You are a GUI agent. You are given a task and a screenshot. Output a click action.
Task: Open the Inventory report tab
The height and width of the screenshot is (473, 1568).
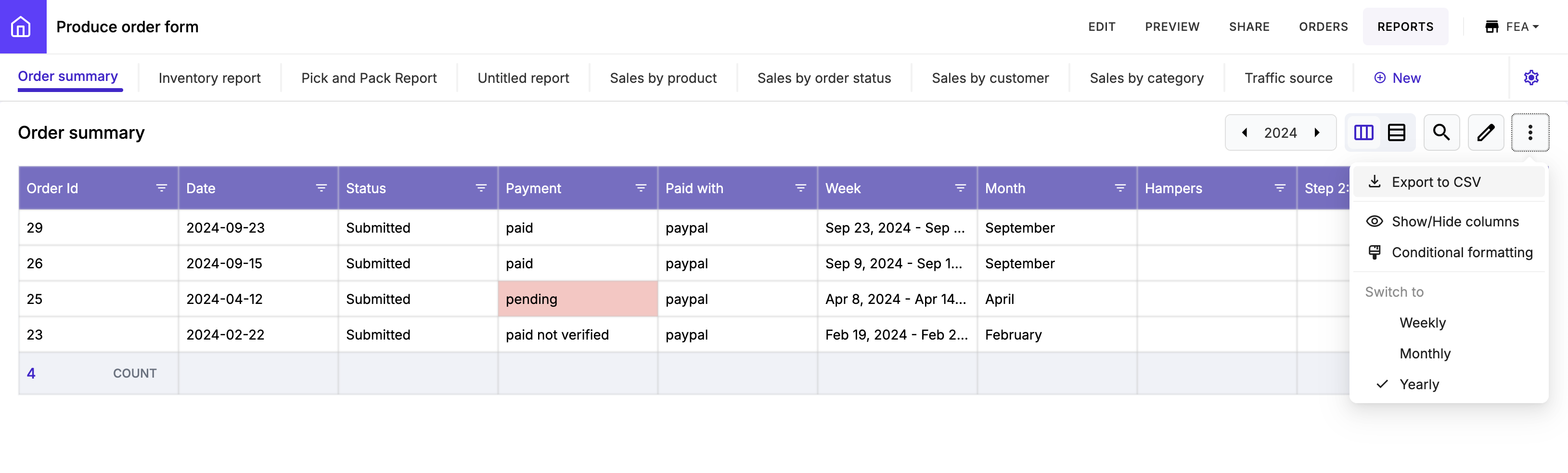click(x=209, y=78)
